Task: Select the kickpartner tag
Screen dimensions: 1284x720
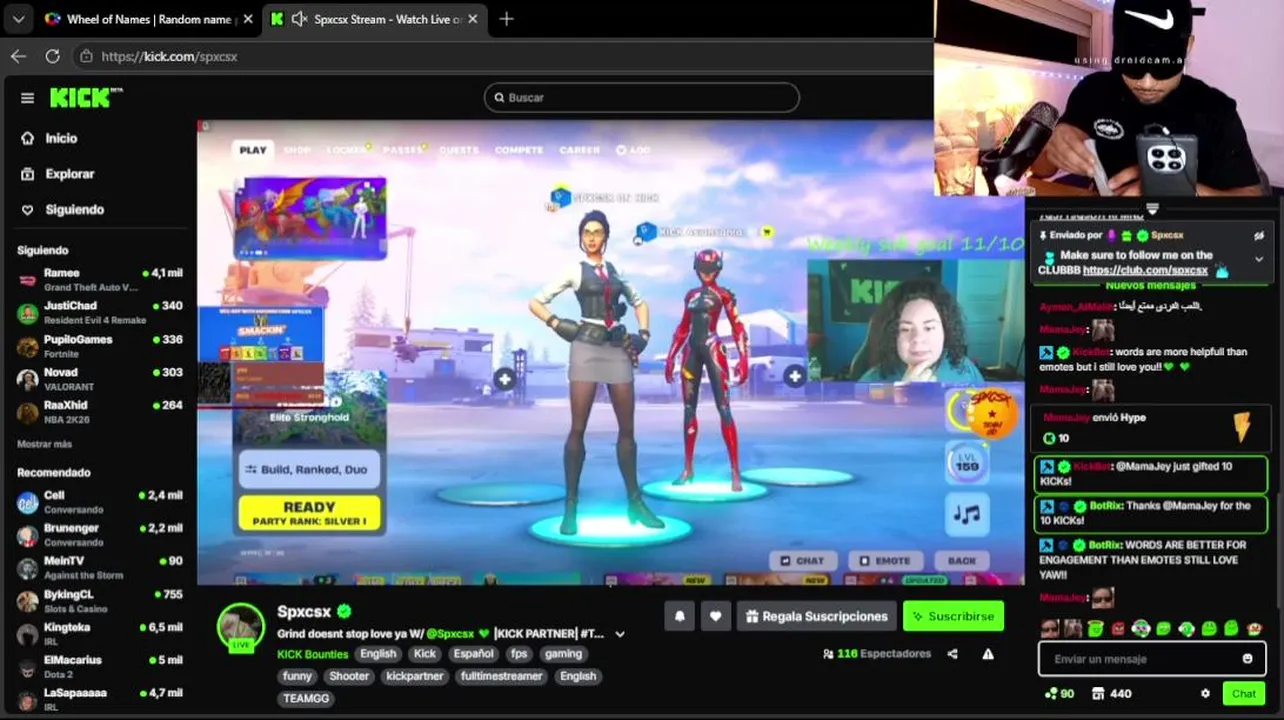Action: [x=414, y=676]
